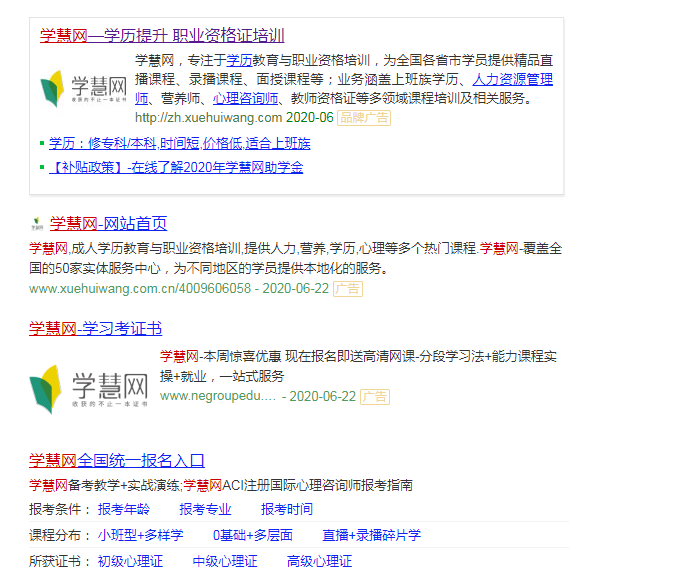
Task: Open the 中级心理证 link
Action: [225, 561]
